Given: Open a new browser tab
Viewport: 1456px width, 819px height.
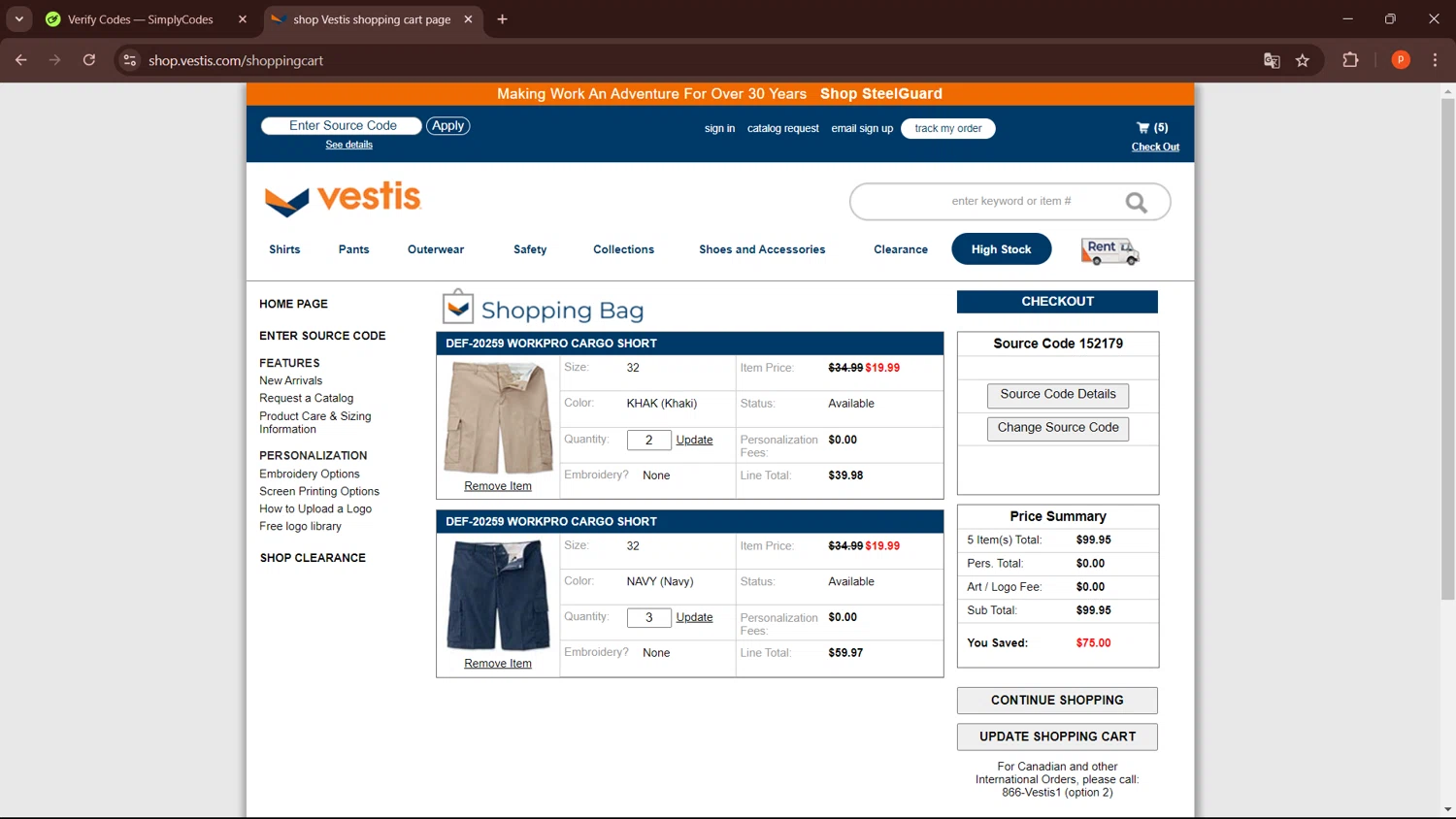Looking at the screenshot, I should (x=502, y=19).
